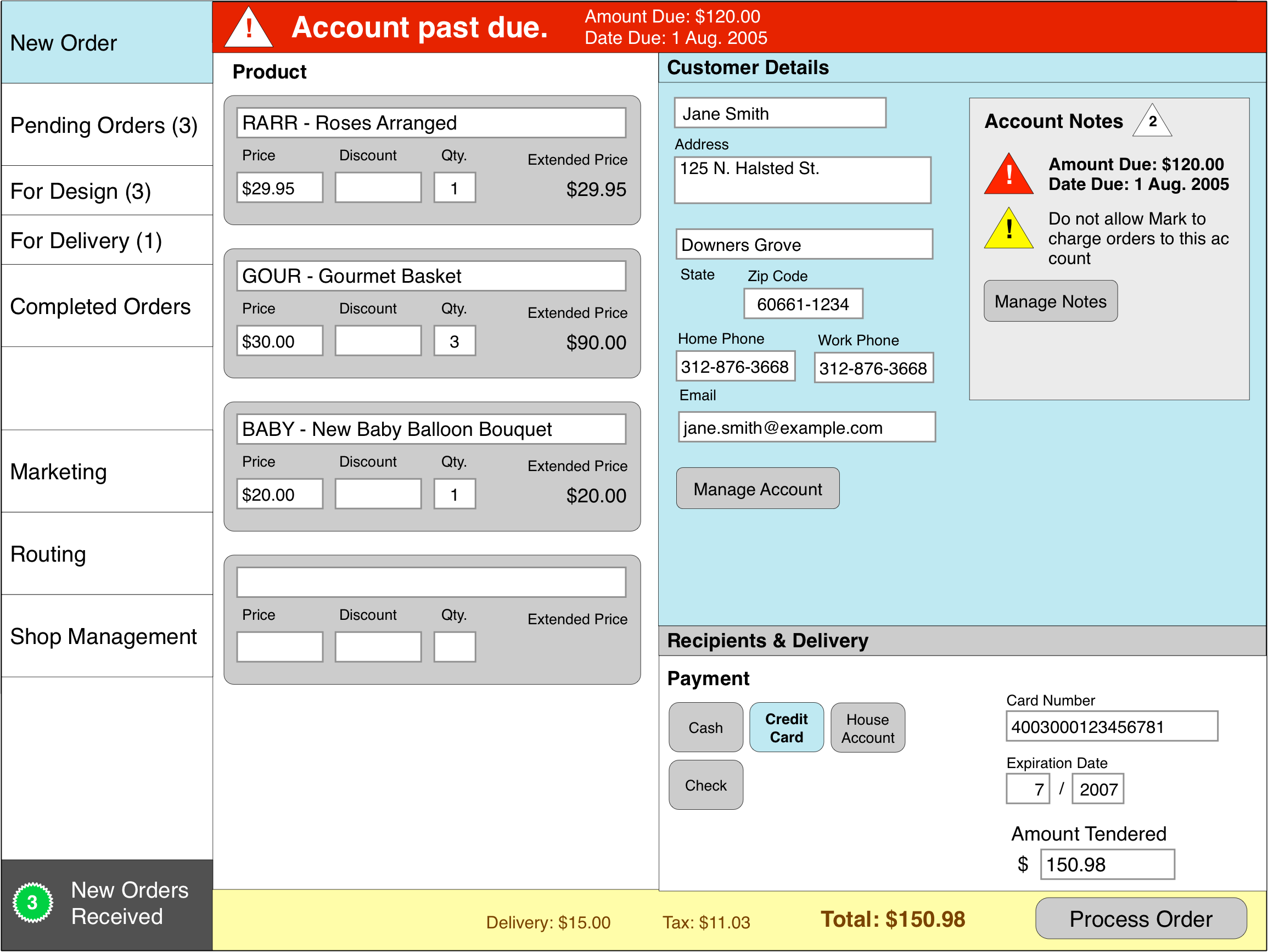1268x952 pixels.
Task: Click Manage Notes in Account Notes panel
Action: coord(1051,300)
